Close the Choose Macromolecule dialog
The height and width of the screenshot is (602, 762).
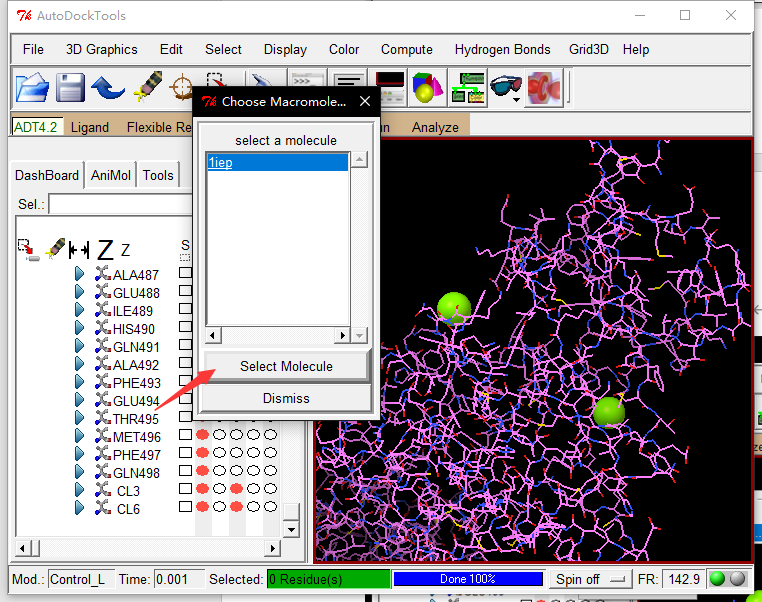365,101
